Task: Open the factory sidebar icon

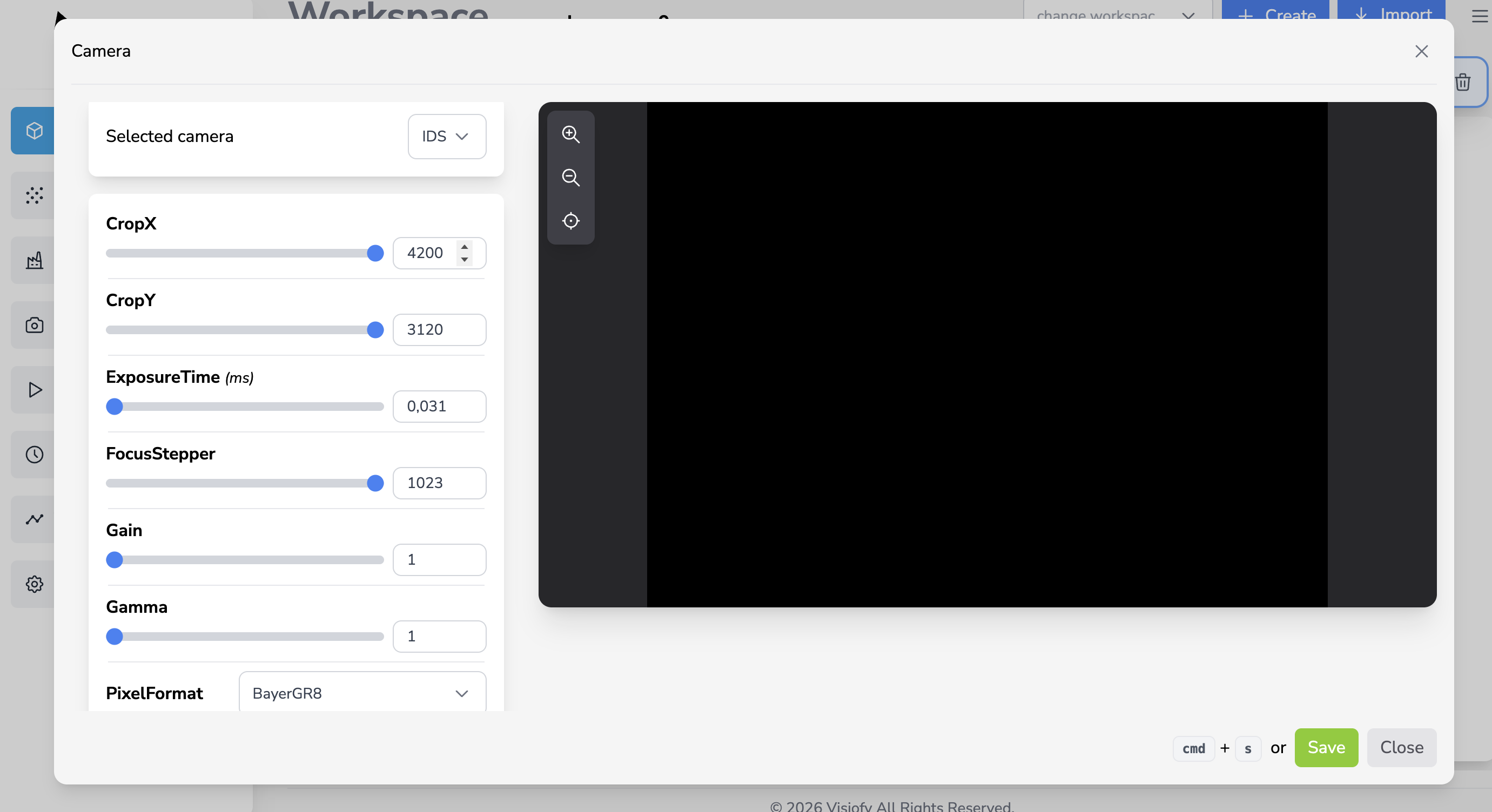Action: [33, 260]
